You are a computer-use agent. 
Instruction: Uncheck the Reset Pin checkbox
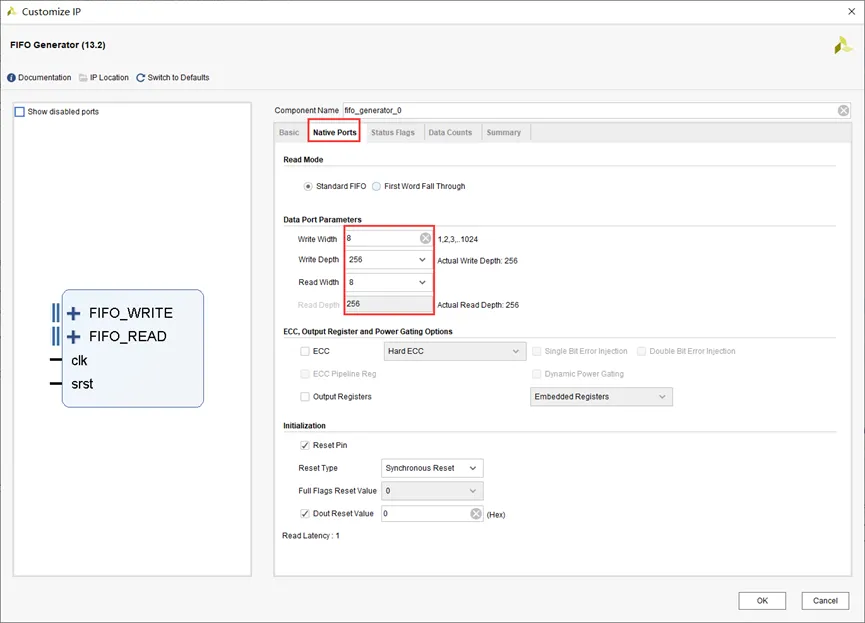coord(305,445)
